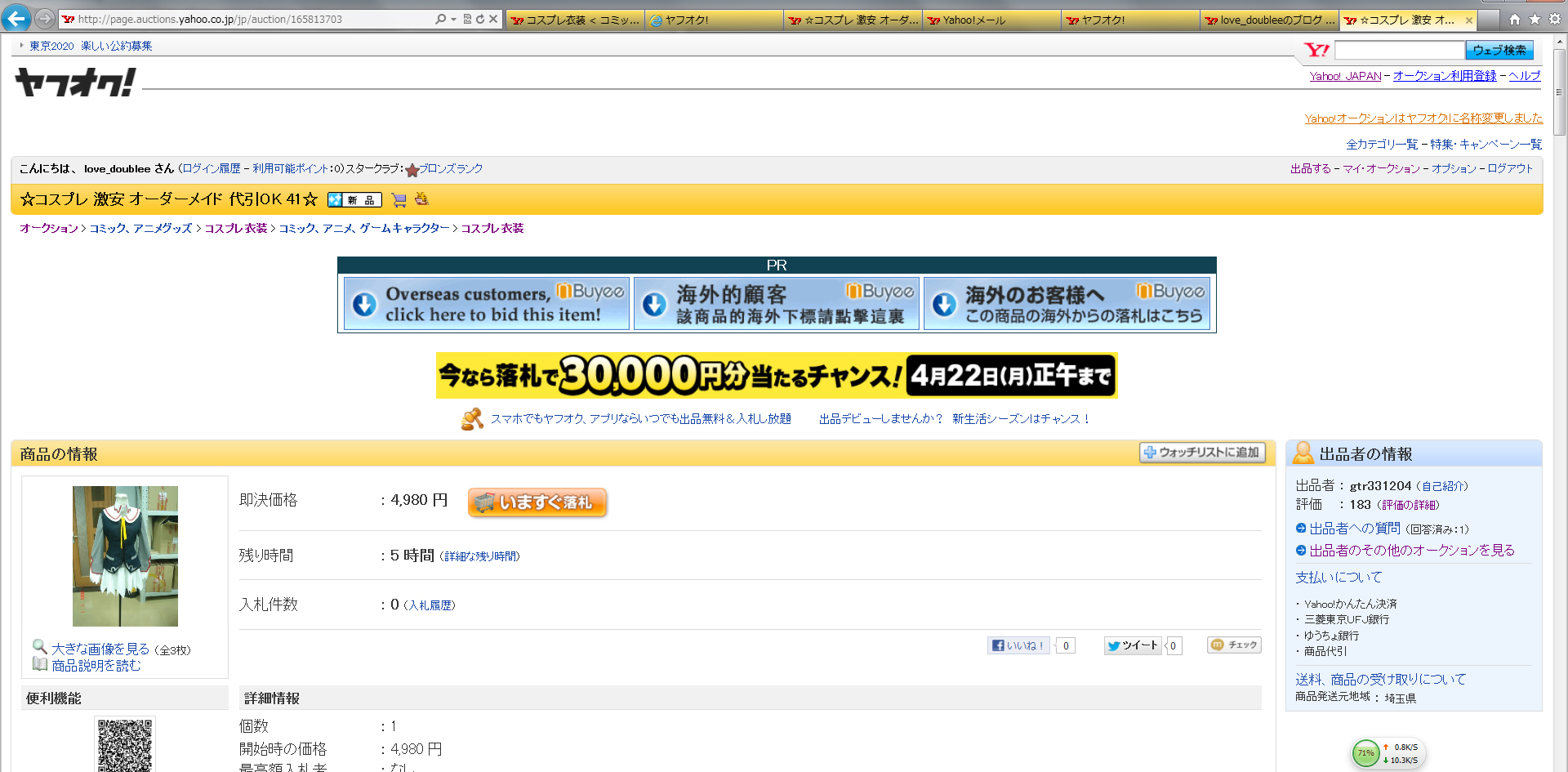Image resolution: width=1568 pixels, height=772 pixels.
Task: Click 海外的顧客 Buyee Chinese banner
Action: (x=777, y=304)
